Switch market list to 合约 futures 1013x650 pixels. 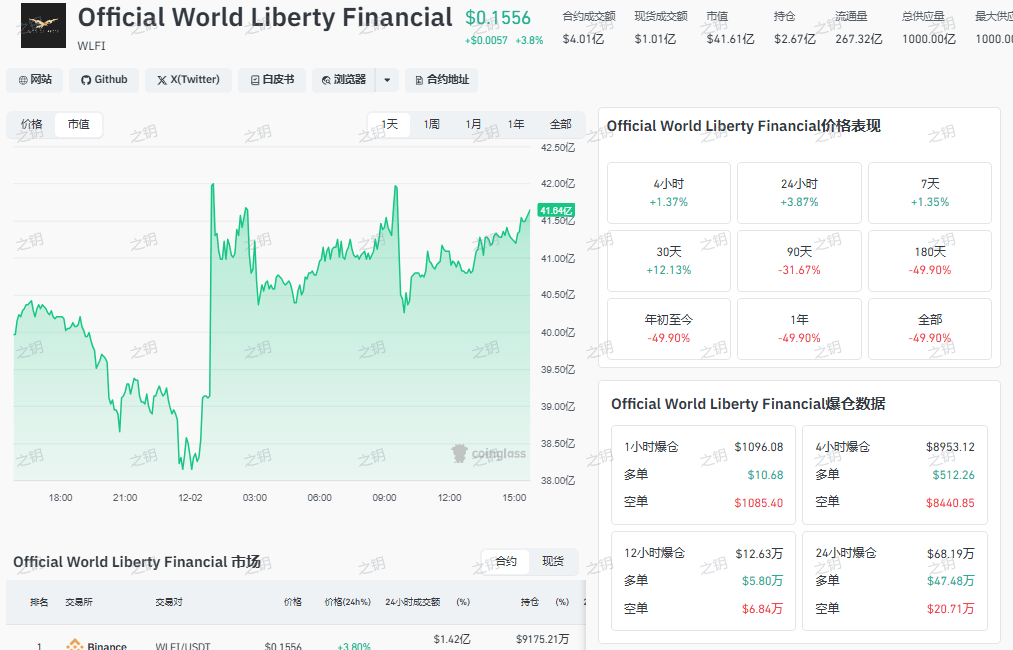pyautogui.click(x=506, y=562)
